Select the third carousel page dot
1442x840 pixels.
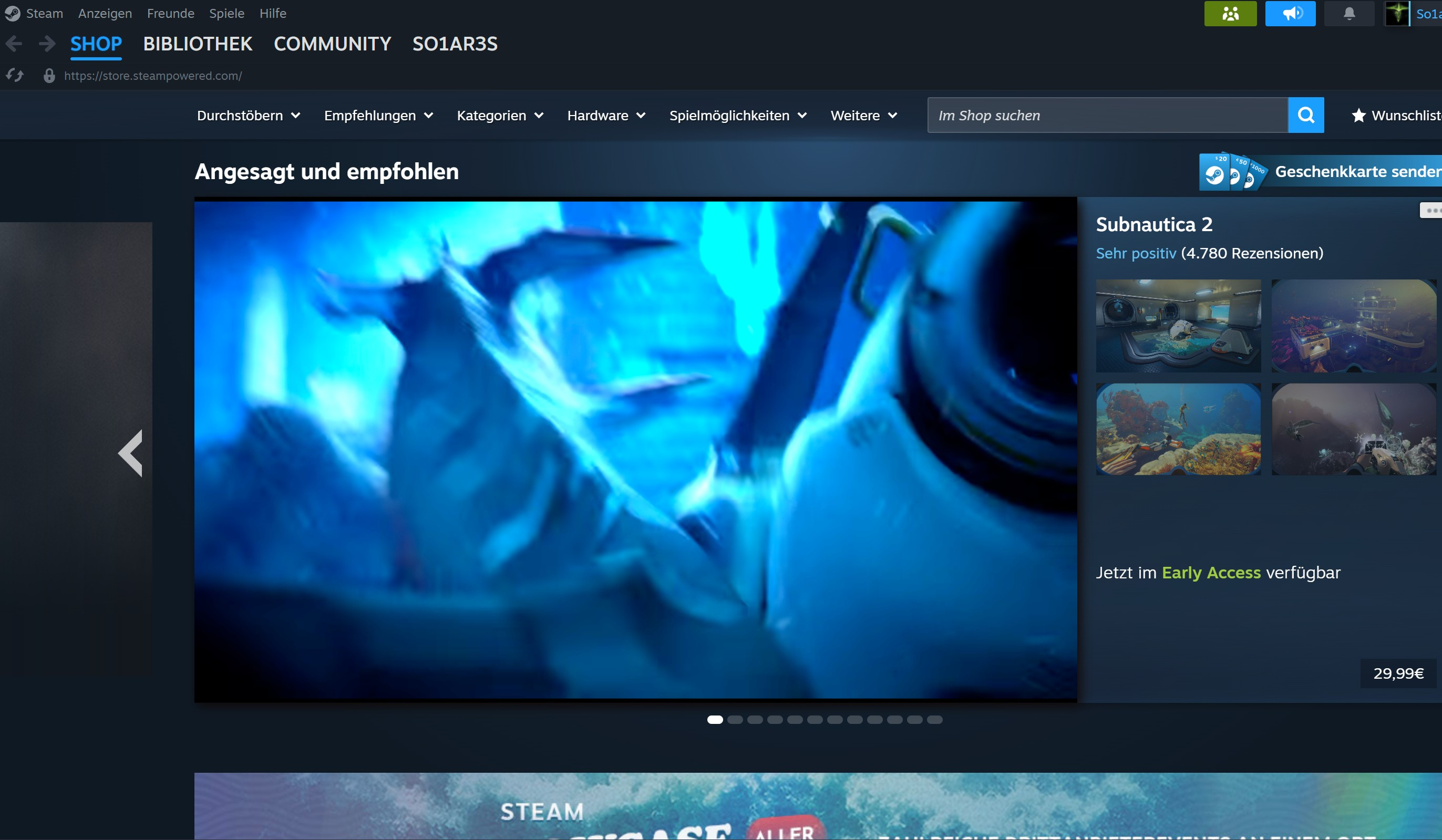pos(755,720)
